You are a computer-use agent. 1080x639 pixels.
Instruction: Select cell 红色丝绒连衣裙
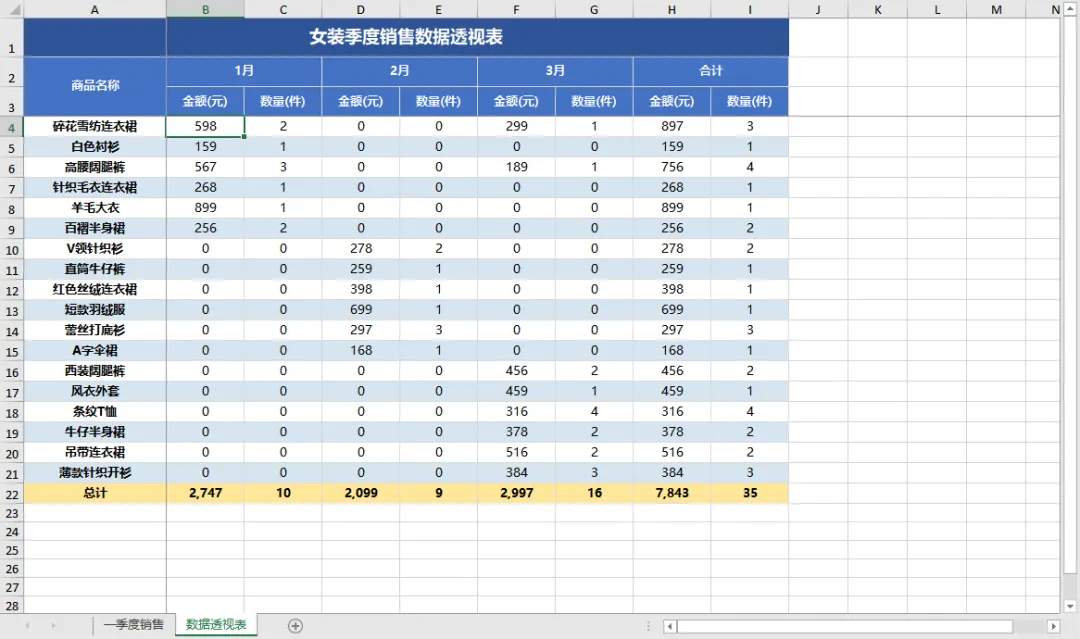coord(95,289)
